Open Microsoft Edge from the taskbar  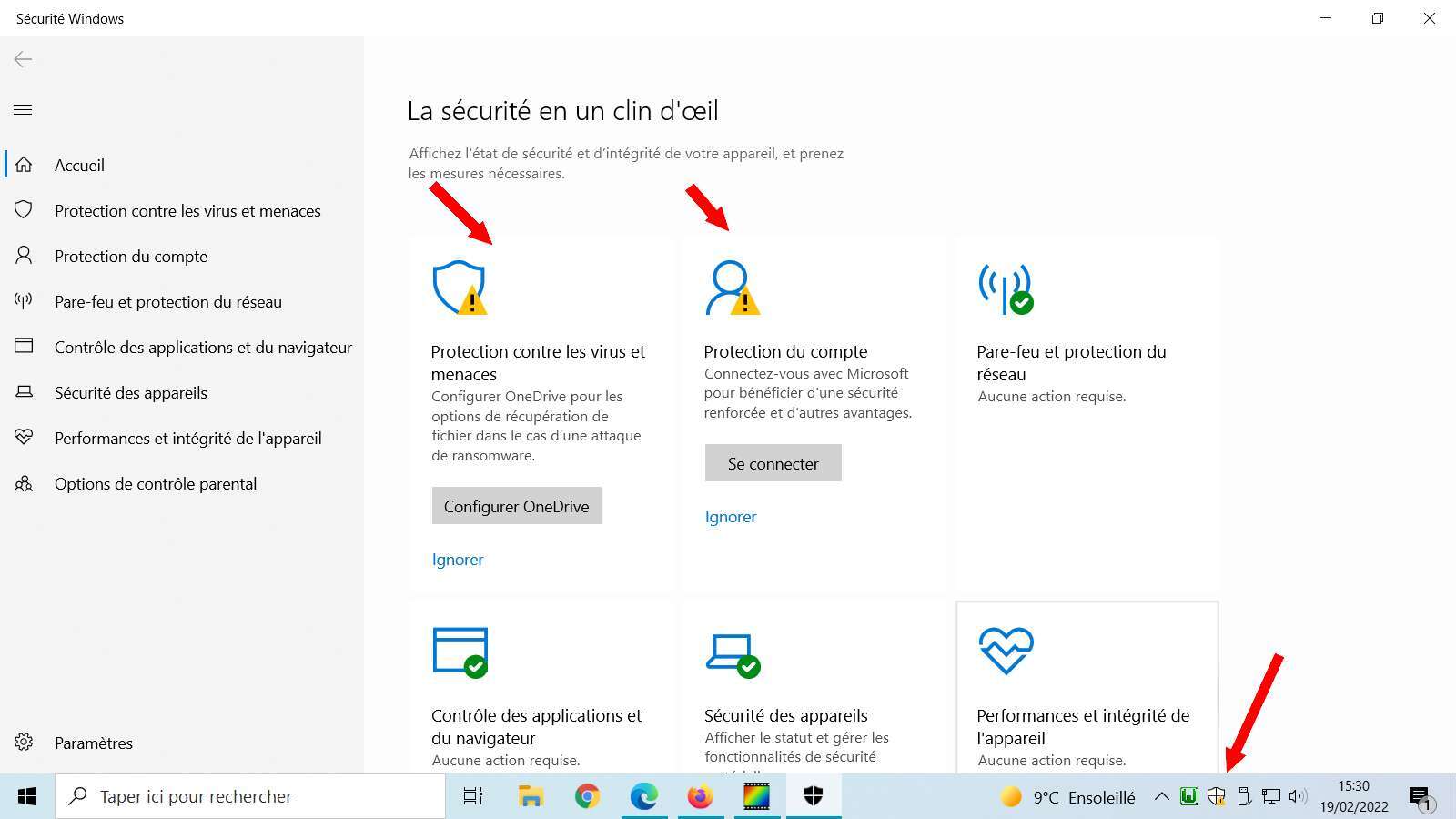coord(644,796)
